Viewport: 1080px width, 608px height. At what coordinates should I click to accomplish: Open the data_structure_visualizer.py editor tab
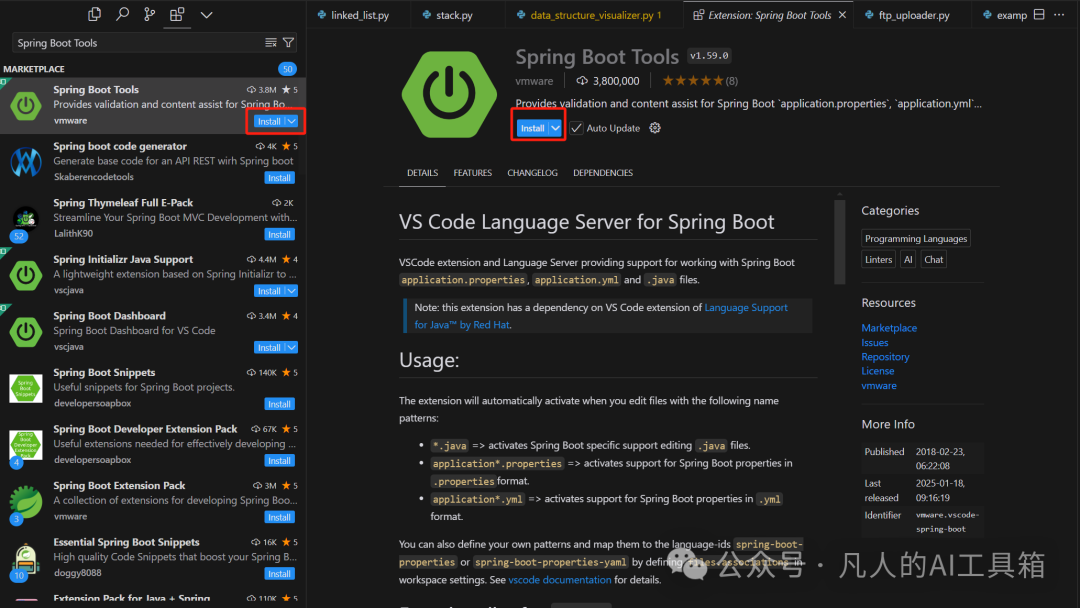click(x=592, y=15)
